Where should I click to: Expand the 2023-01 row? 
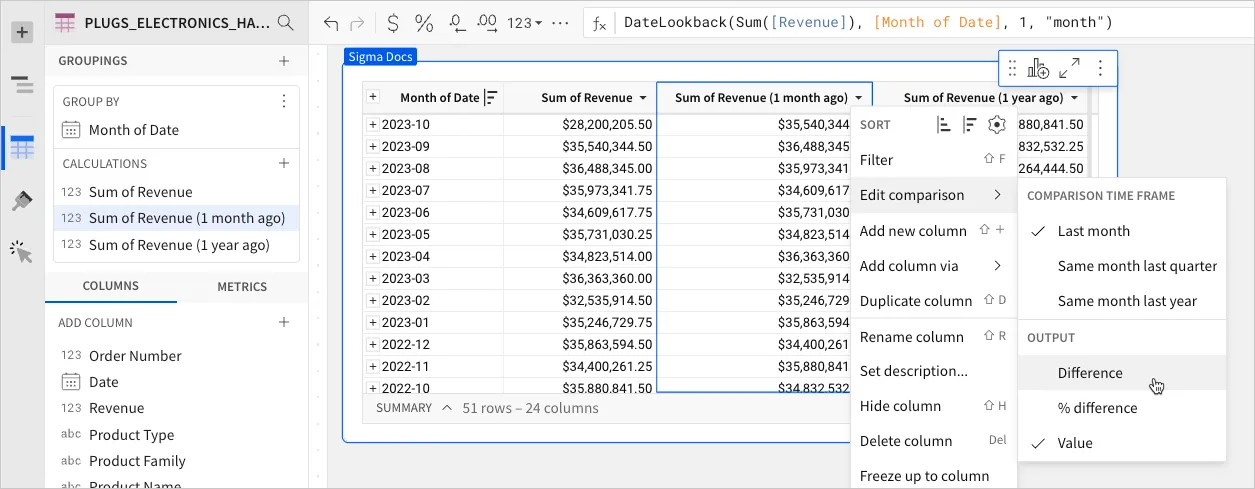click(373, 322)
